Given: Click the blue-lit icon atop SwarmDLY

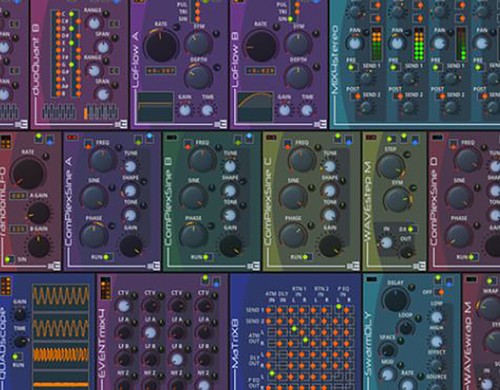Looking at the screenshot, I should point(449,282).
